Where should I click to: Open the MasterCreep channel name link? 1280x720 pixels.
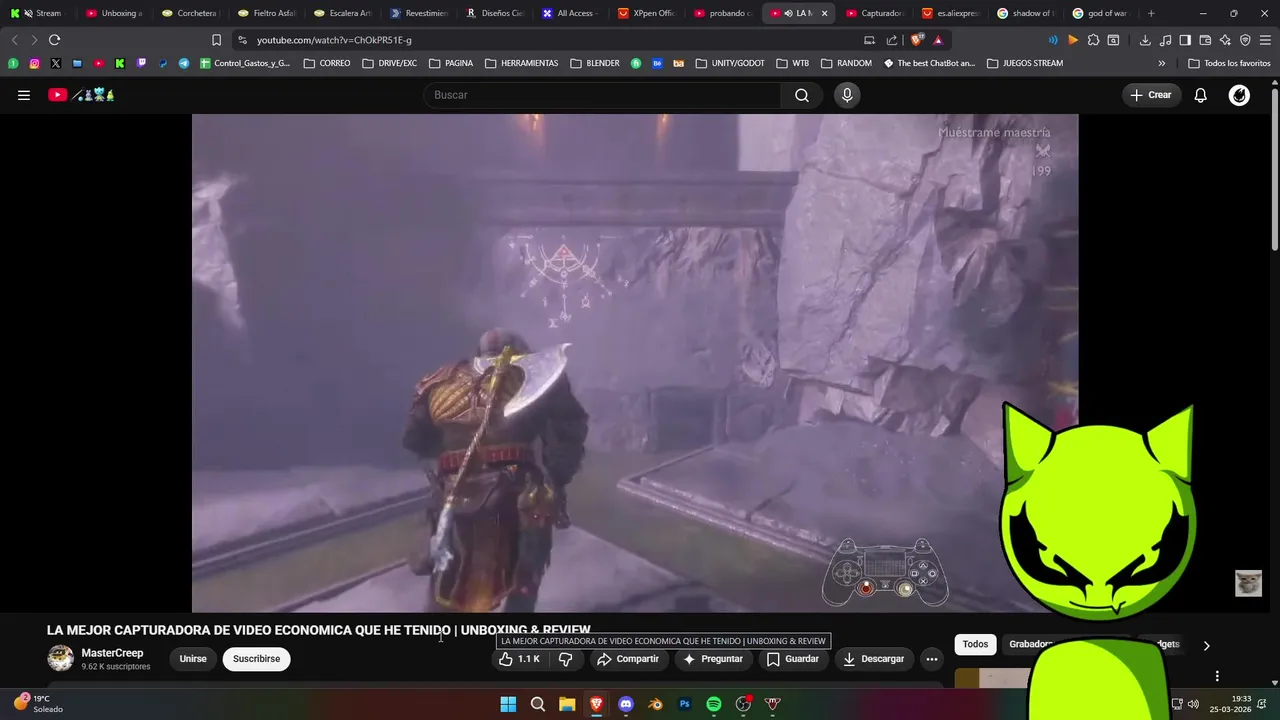112,653
